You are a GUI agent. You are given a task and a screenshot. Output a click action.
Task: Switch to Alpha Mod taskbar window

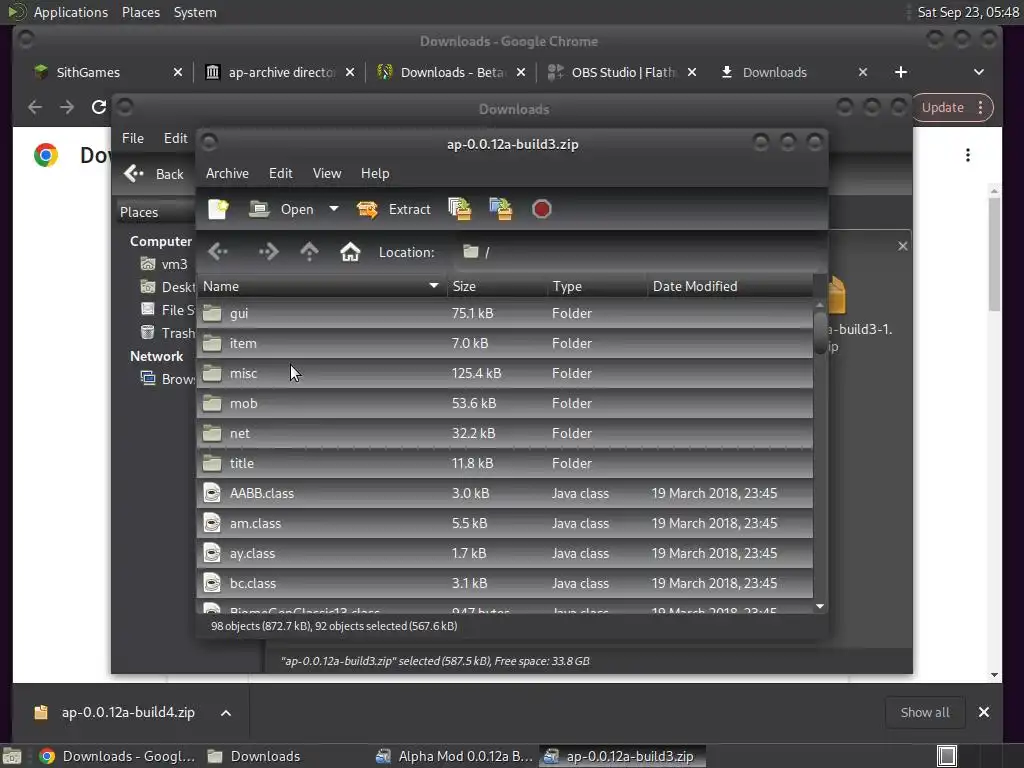coord(455,756)
